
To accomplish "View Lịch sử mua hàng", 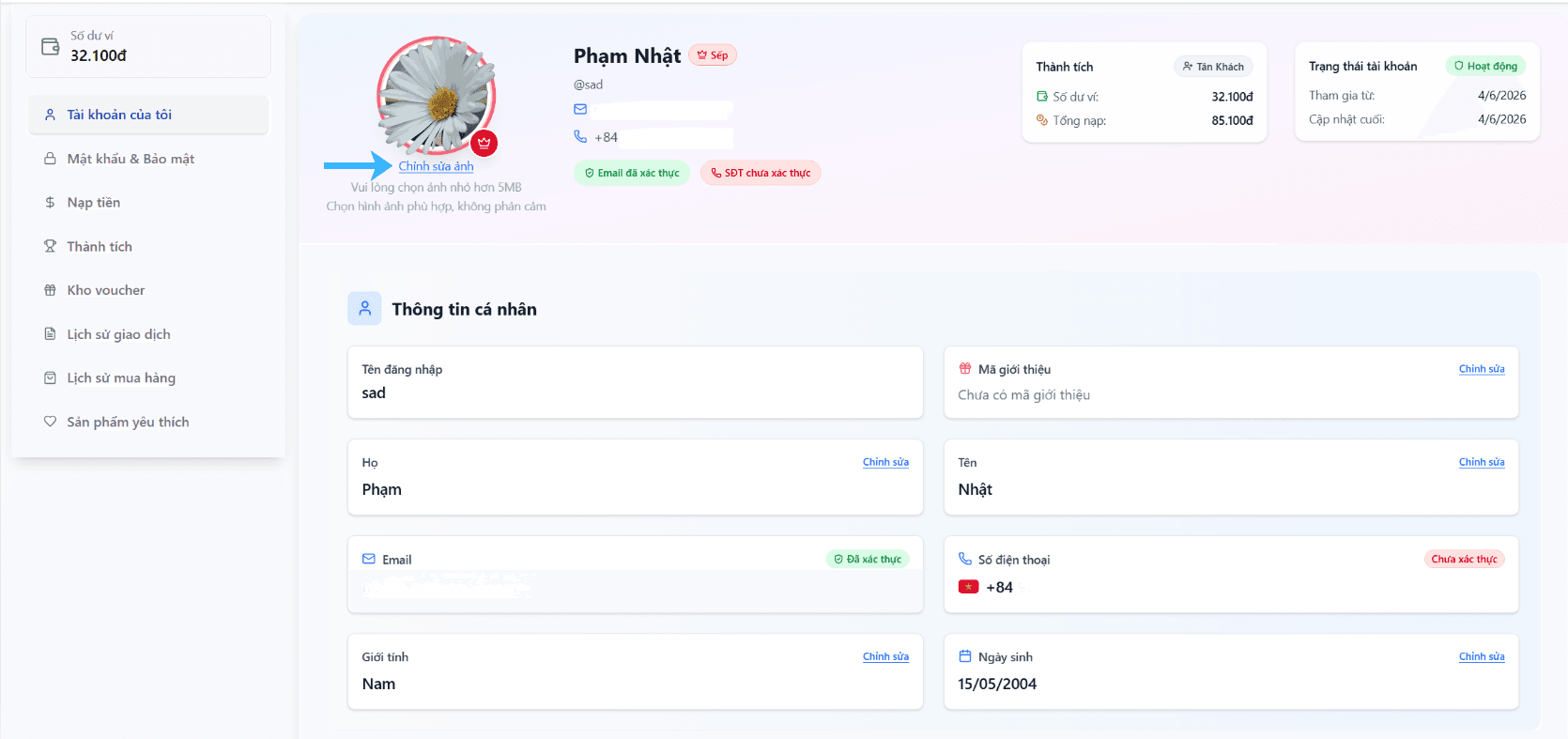I will coord(148,377).
